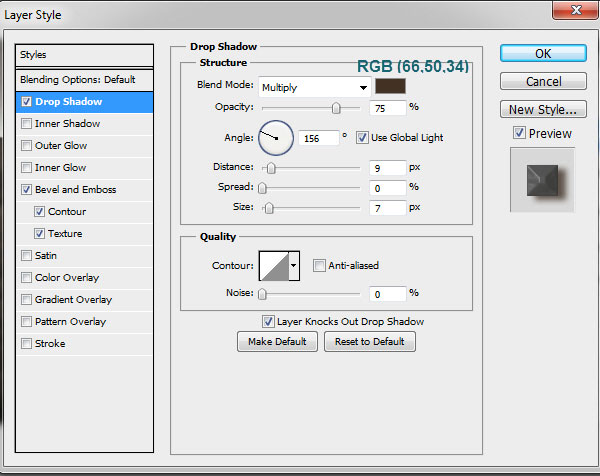Close the Layer Style dialog
The width and height of the screenshot is (600, 476).
(576, 10)
